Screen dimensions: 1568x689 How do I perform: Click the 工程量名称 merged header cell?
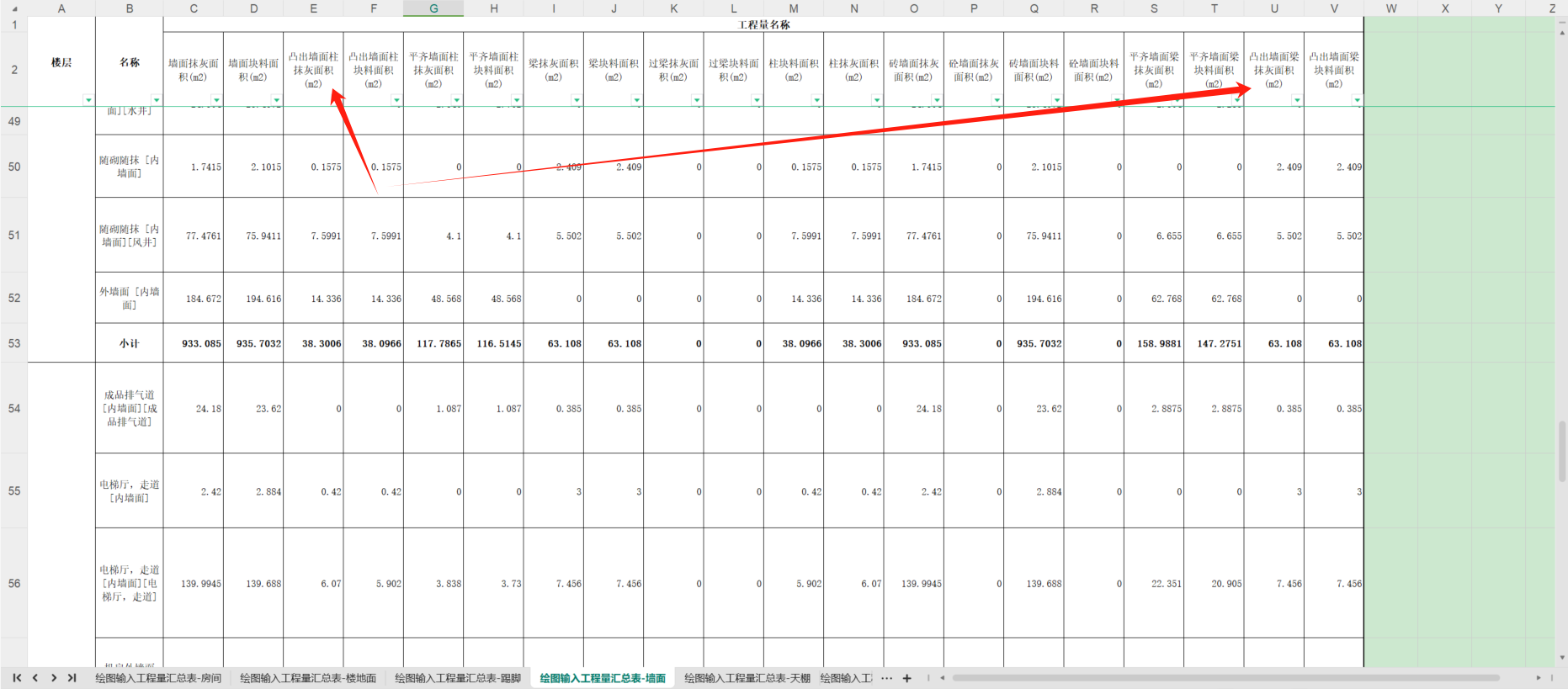763,24
